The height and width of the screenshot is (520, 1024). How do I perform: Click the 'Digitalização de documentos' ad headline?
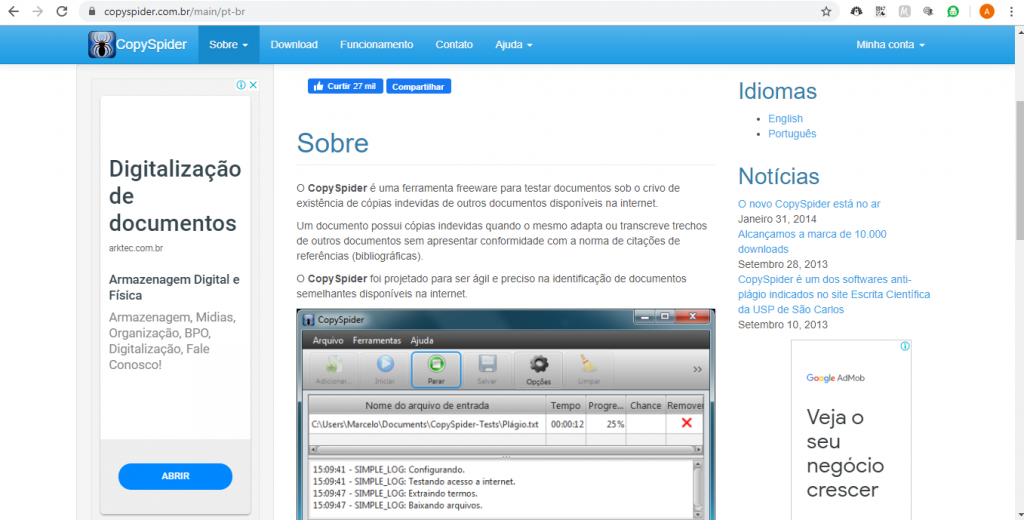(174, 196)
